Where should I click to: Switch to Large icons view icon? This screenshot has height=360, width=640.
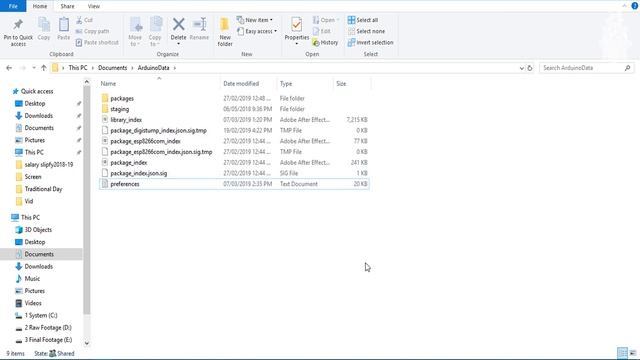(633, 353)
